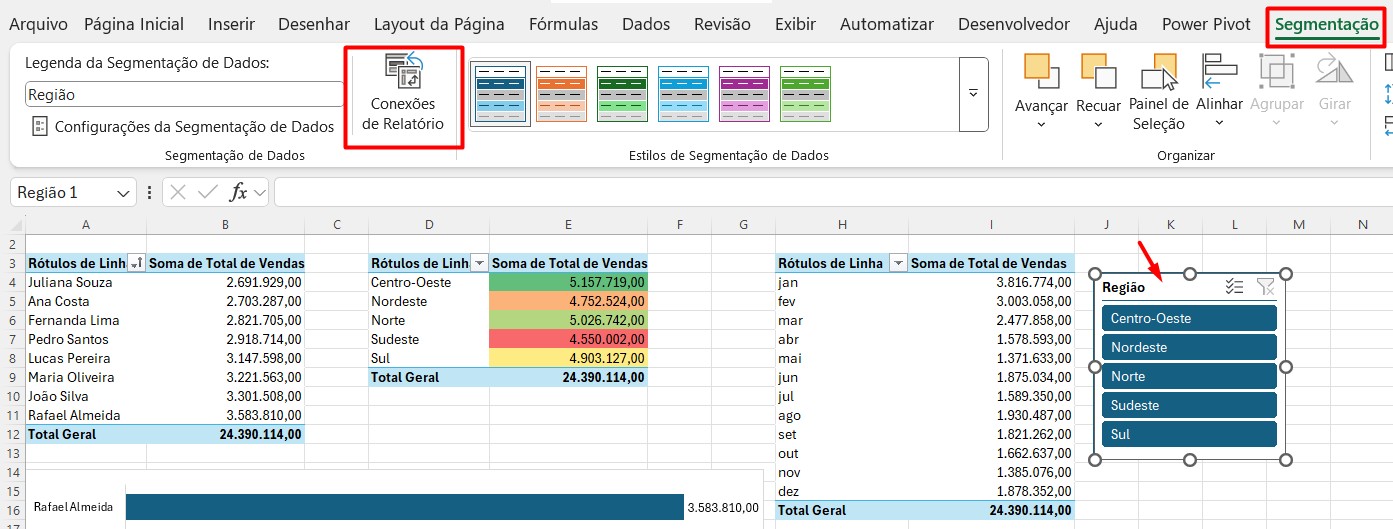Open the Layout da Página tab
Screen dimensions: 1393x529
(439, 24)
